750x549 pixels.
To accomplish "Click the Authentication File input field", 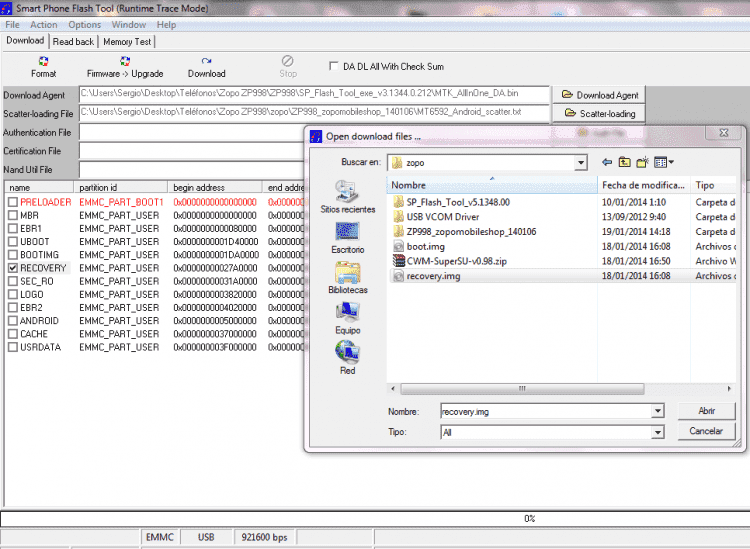I will (191, 132).
